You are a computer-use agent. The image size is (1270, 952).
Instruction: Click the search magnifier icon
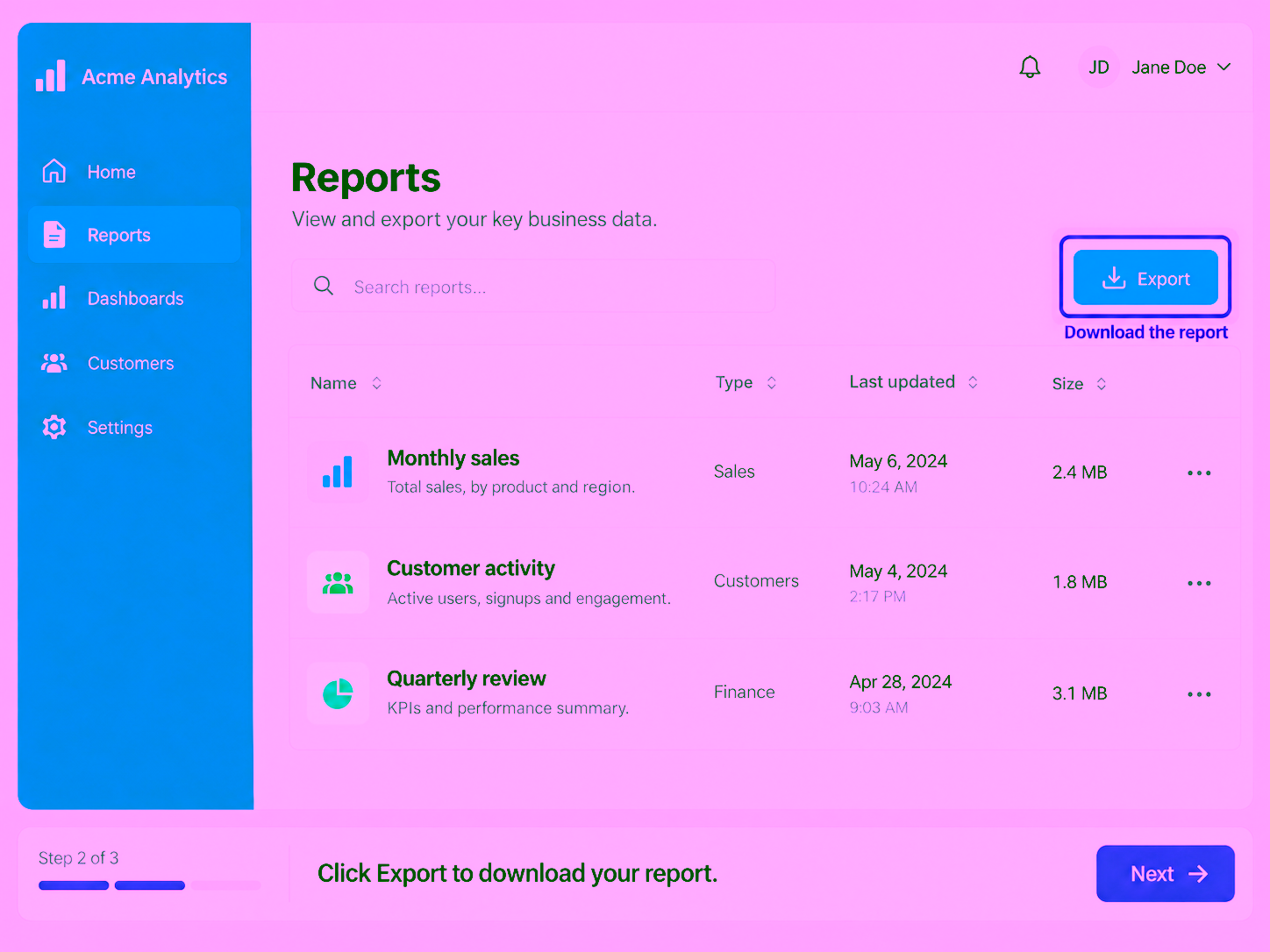[324, 286]
